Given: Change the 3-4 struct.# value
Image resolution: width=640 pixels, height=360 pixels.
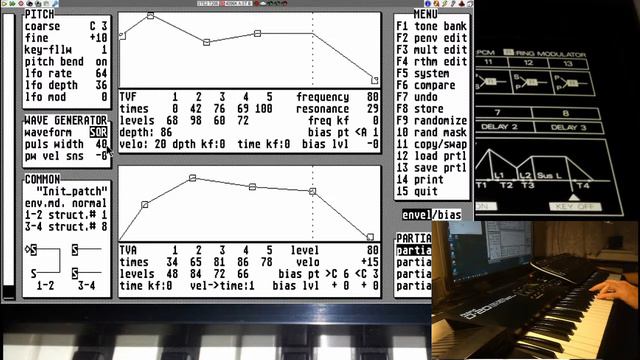Looking at the screenshot, I should point(104,227).
